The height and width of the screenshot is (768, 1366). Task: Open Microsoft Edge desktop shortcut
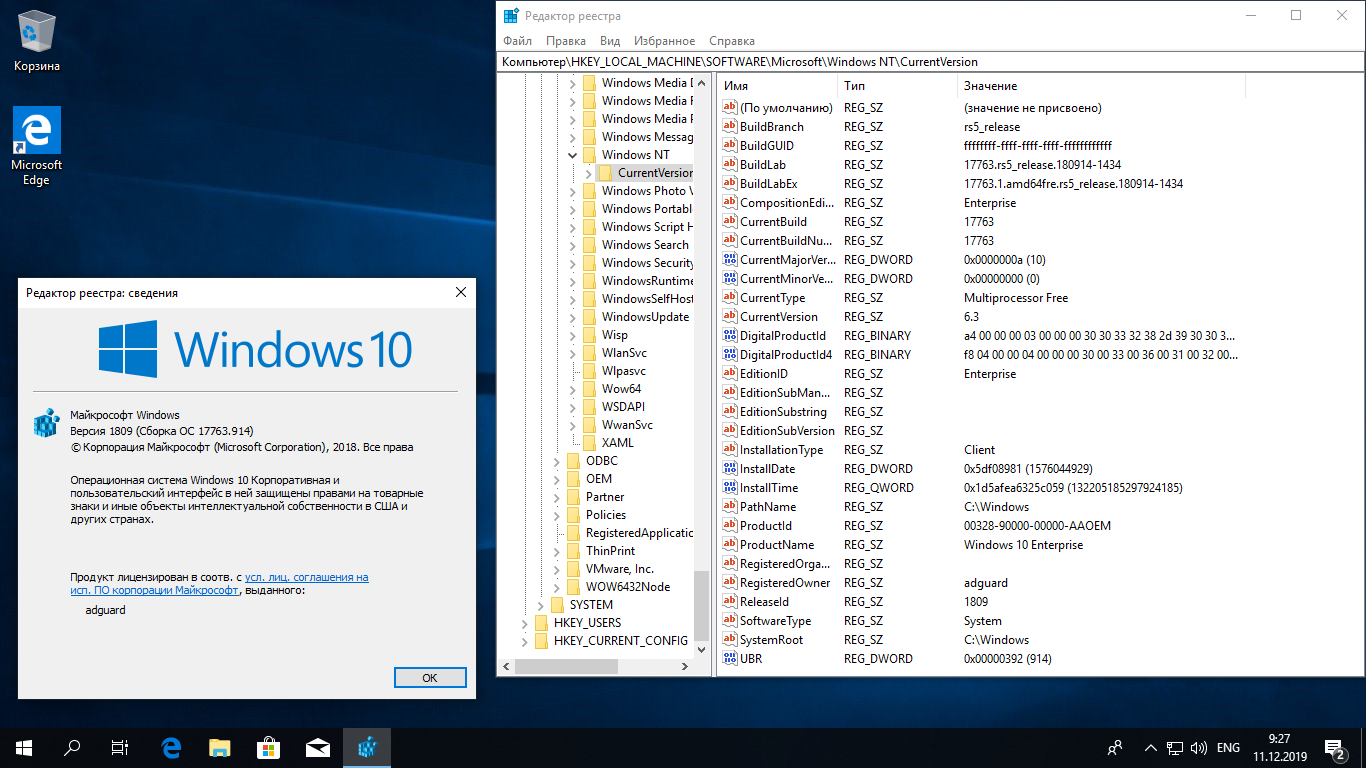tap(37, 145)
